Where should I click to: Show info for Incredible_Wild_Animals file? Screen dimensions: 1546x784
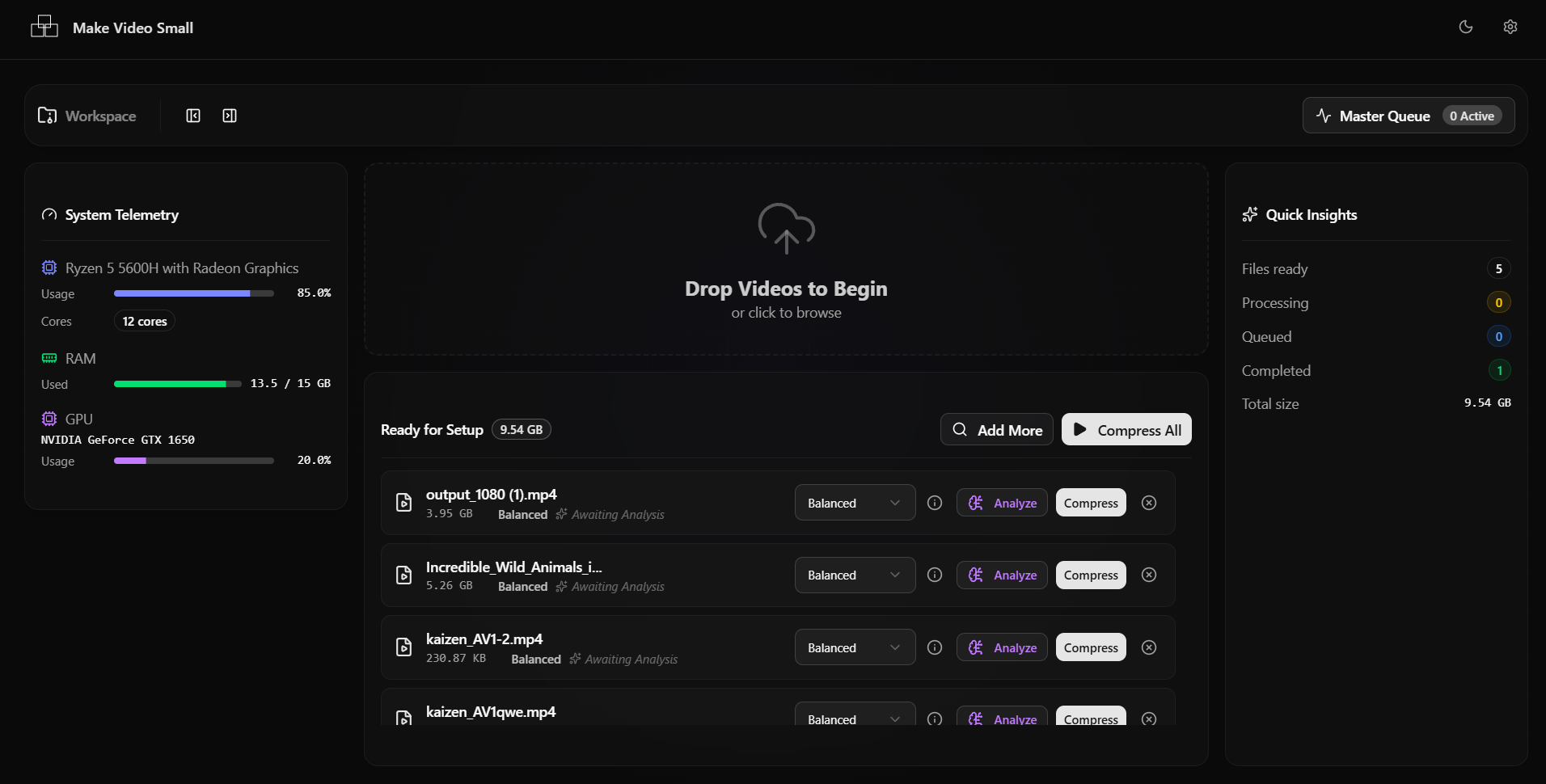(935, 575)
